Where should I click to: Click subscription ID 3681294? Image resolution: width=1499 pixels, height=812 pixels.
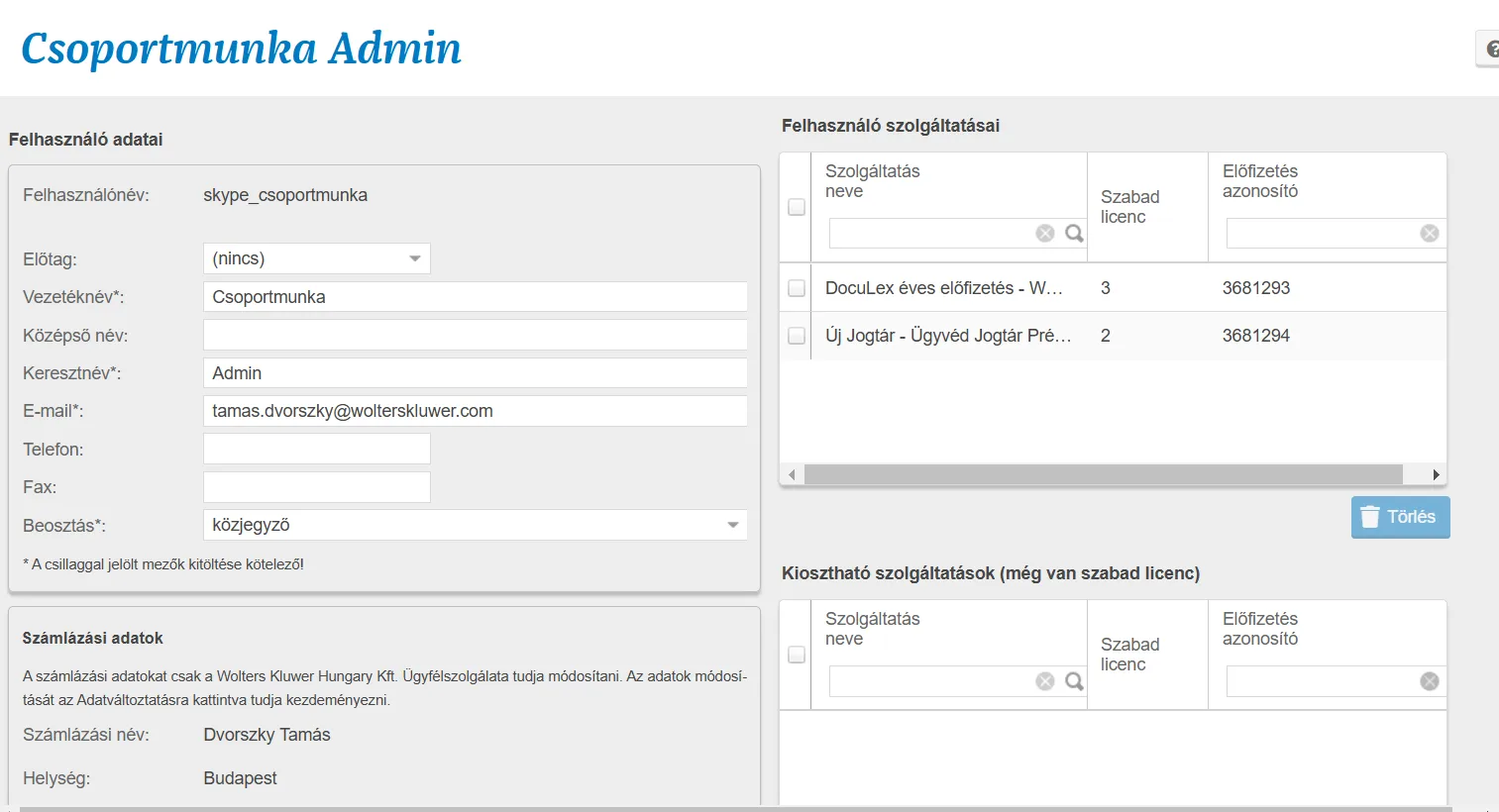coord(1256,336)
